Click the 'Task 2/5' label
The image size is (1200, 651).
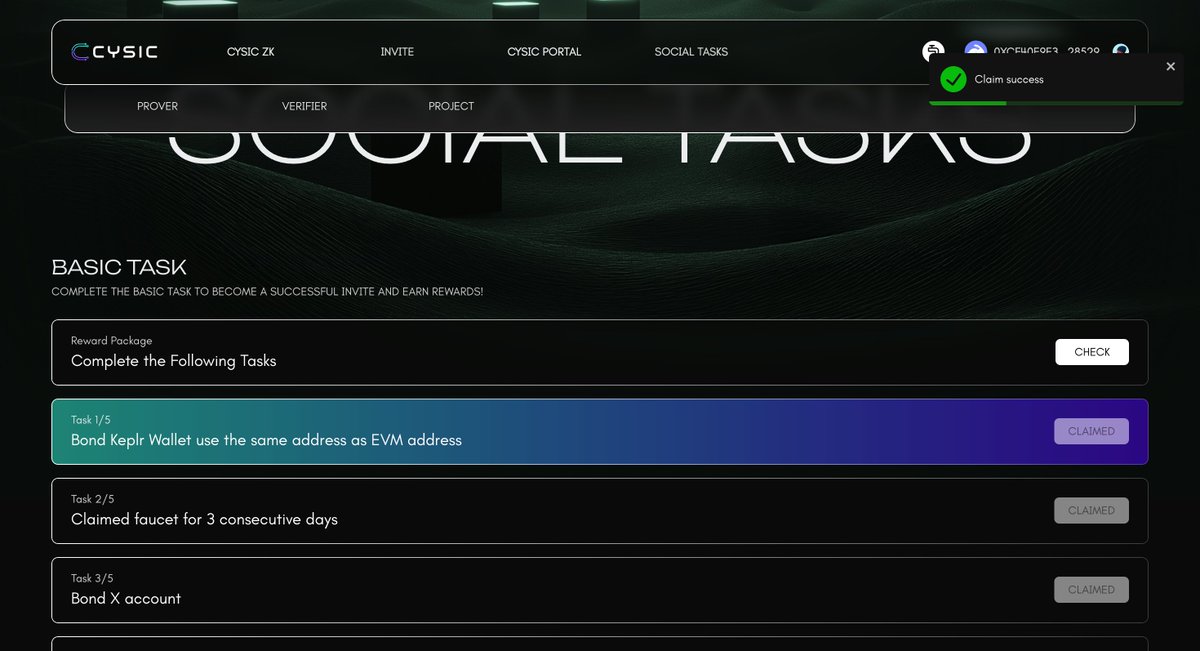pos(93,499)
